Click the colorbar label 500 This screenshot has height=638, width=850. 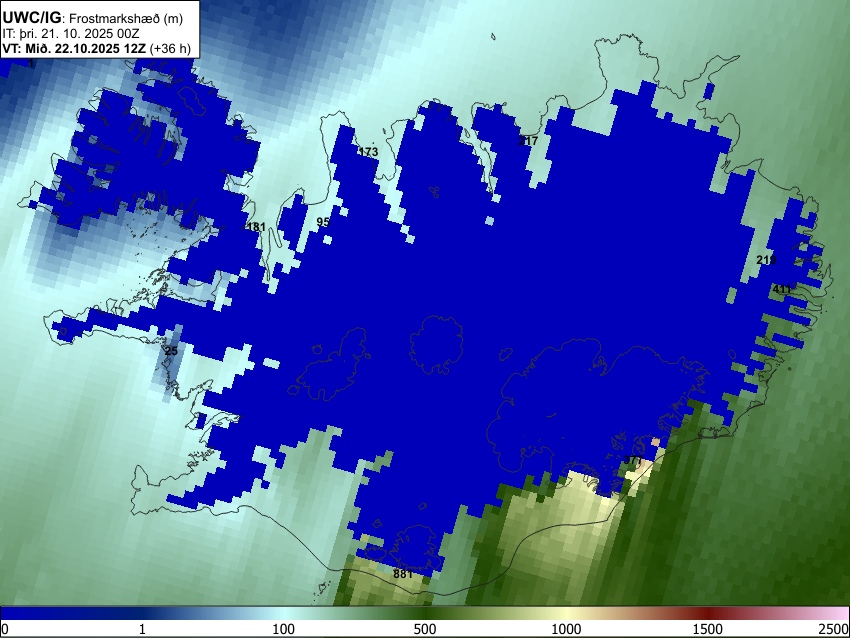tap(425, 629)
